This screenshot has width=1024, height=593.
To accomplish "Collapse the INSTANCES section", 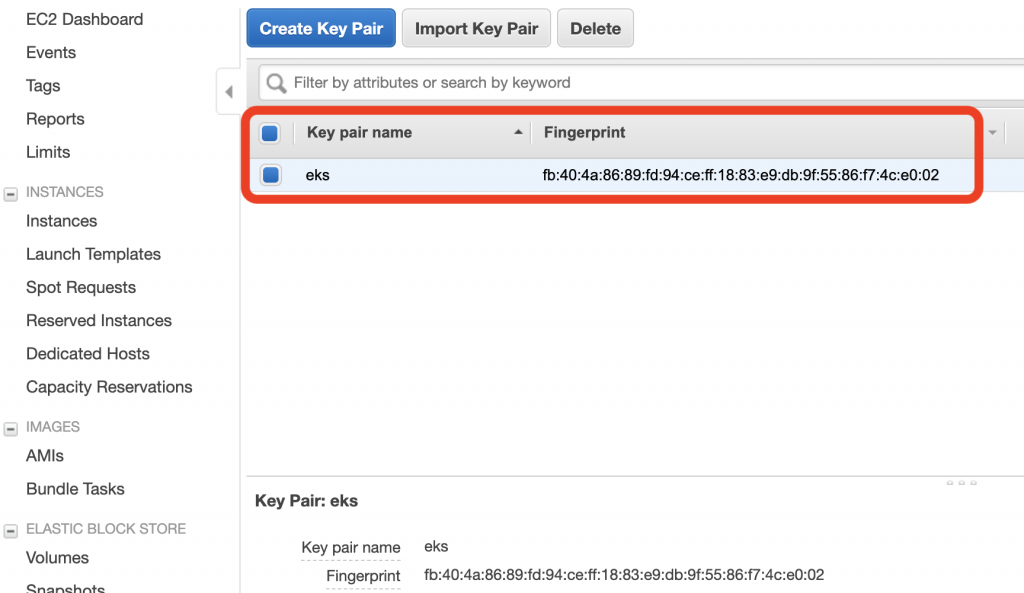I will (x=10, y=194).
